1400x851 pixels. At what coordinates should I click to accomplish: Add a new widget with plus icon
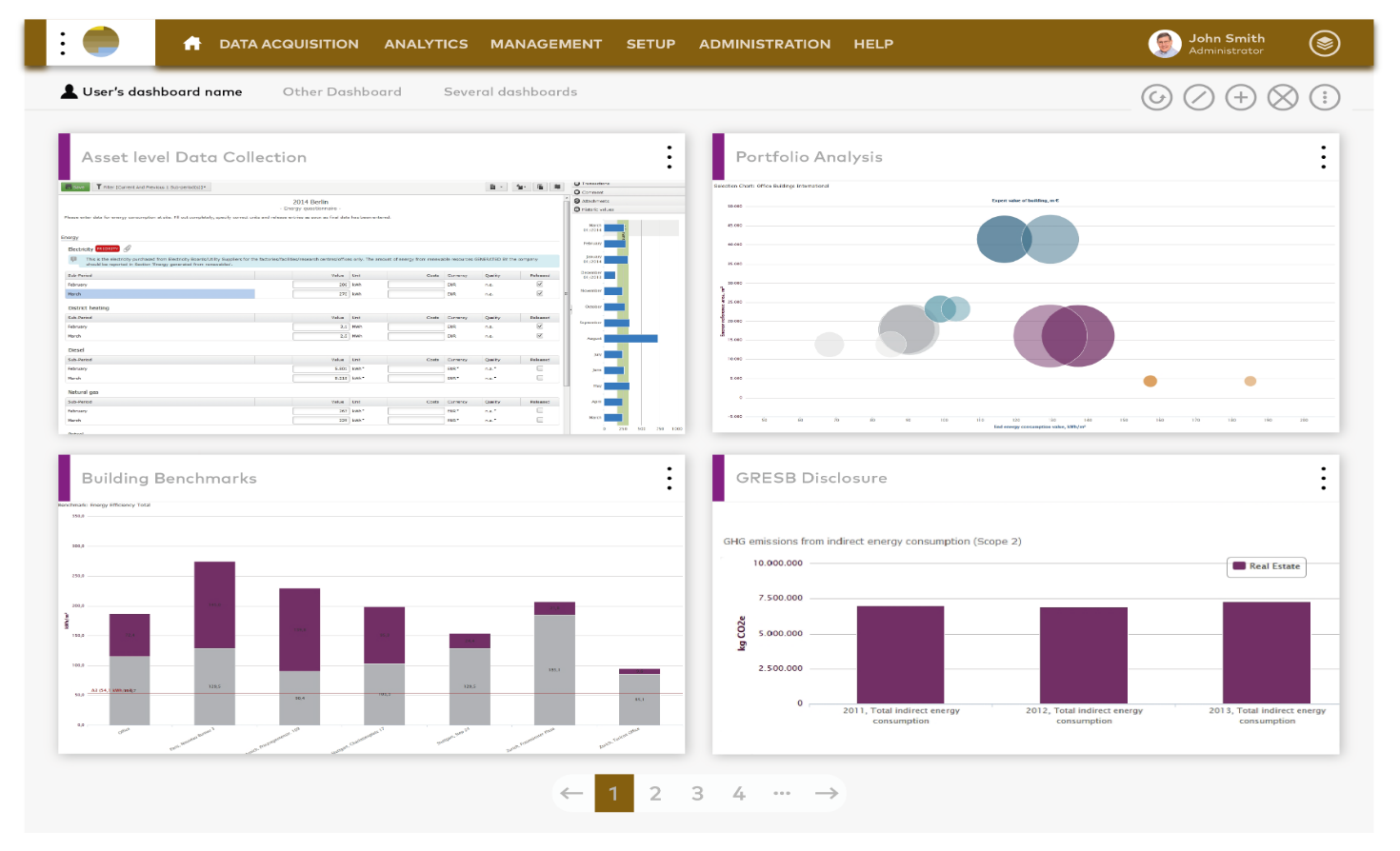(1241, 97)
